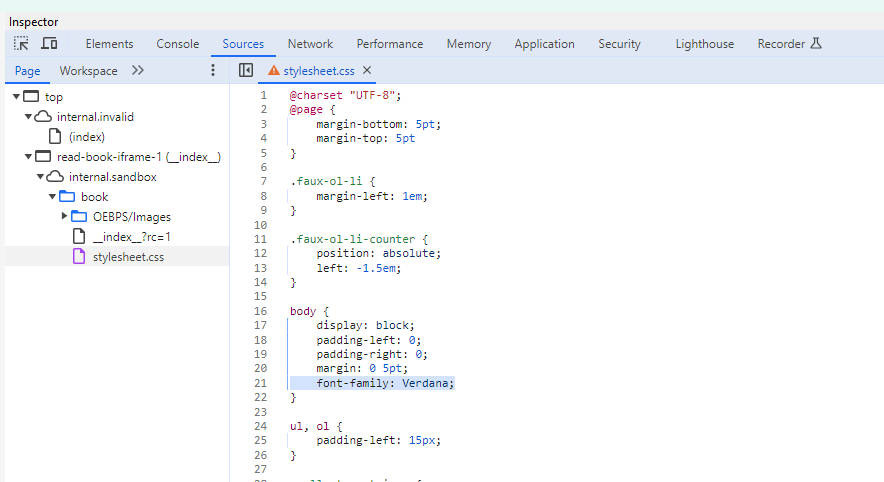Image resolution: width=884 pixels, height=482 pixels.
Task: Show more navigator tabs chevron
Action: pos(138,71)
